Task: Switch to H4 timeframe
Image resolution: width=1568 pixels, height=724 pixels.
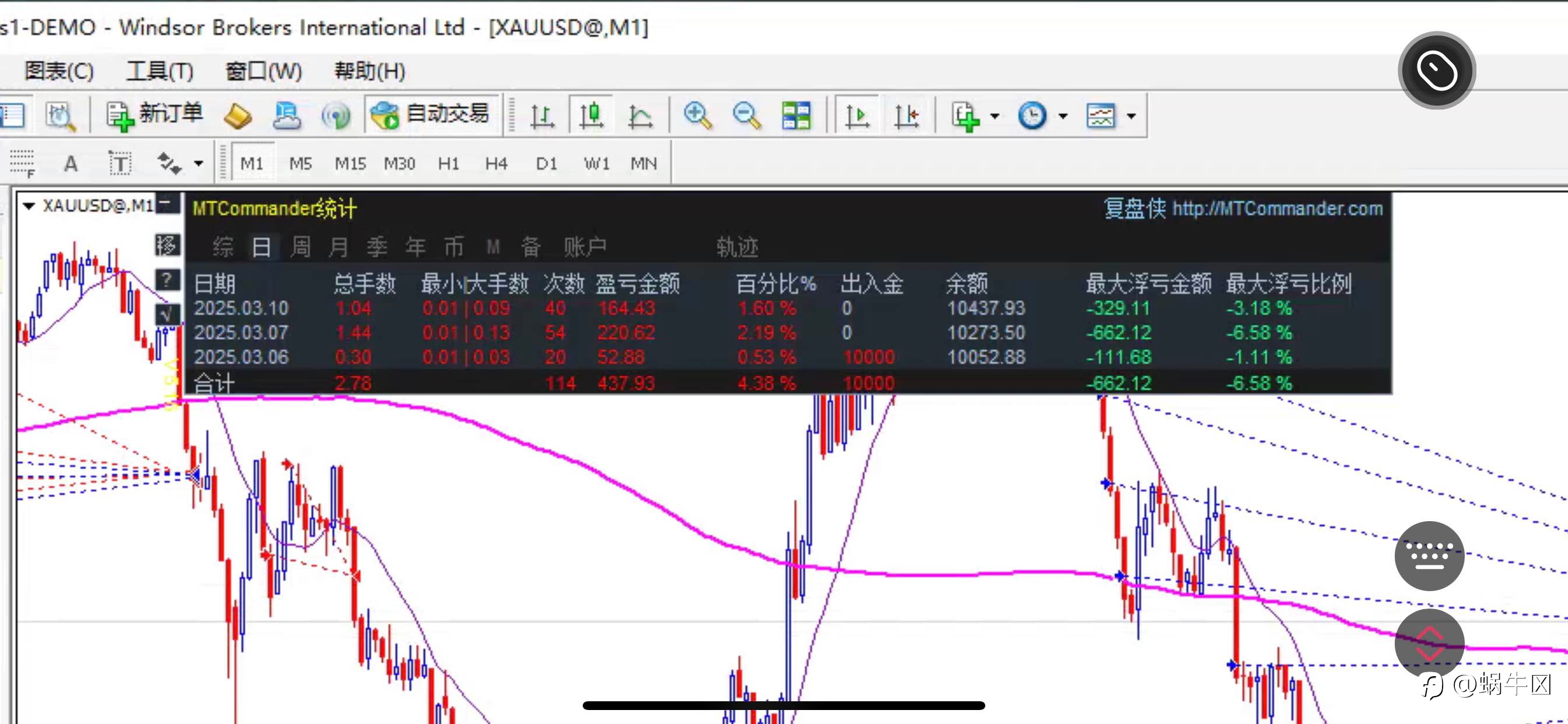Action: (x=496, y=164)
